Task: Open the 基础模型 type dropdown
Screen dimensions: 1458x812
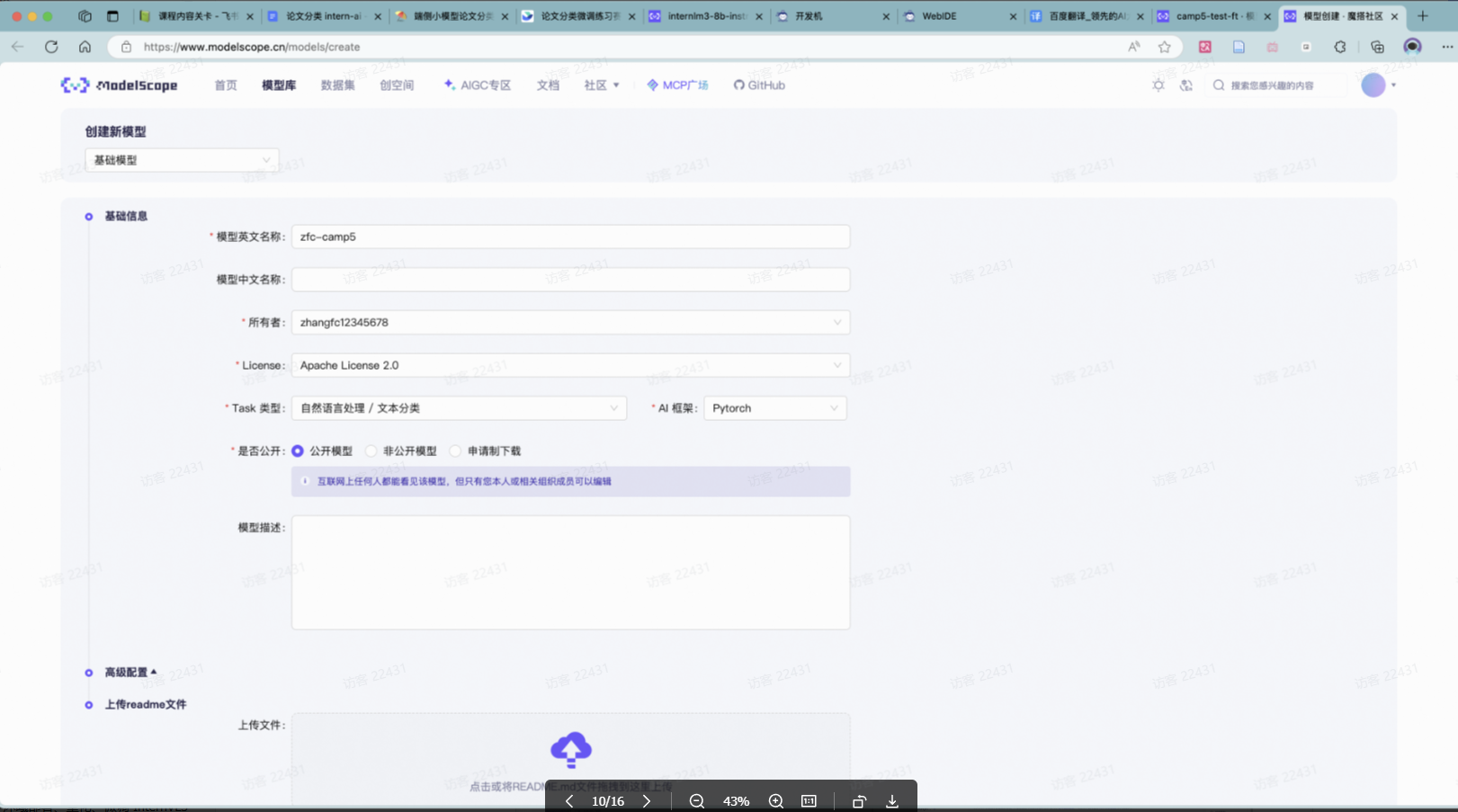Action: coord(182,160)
